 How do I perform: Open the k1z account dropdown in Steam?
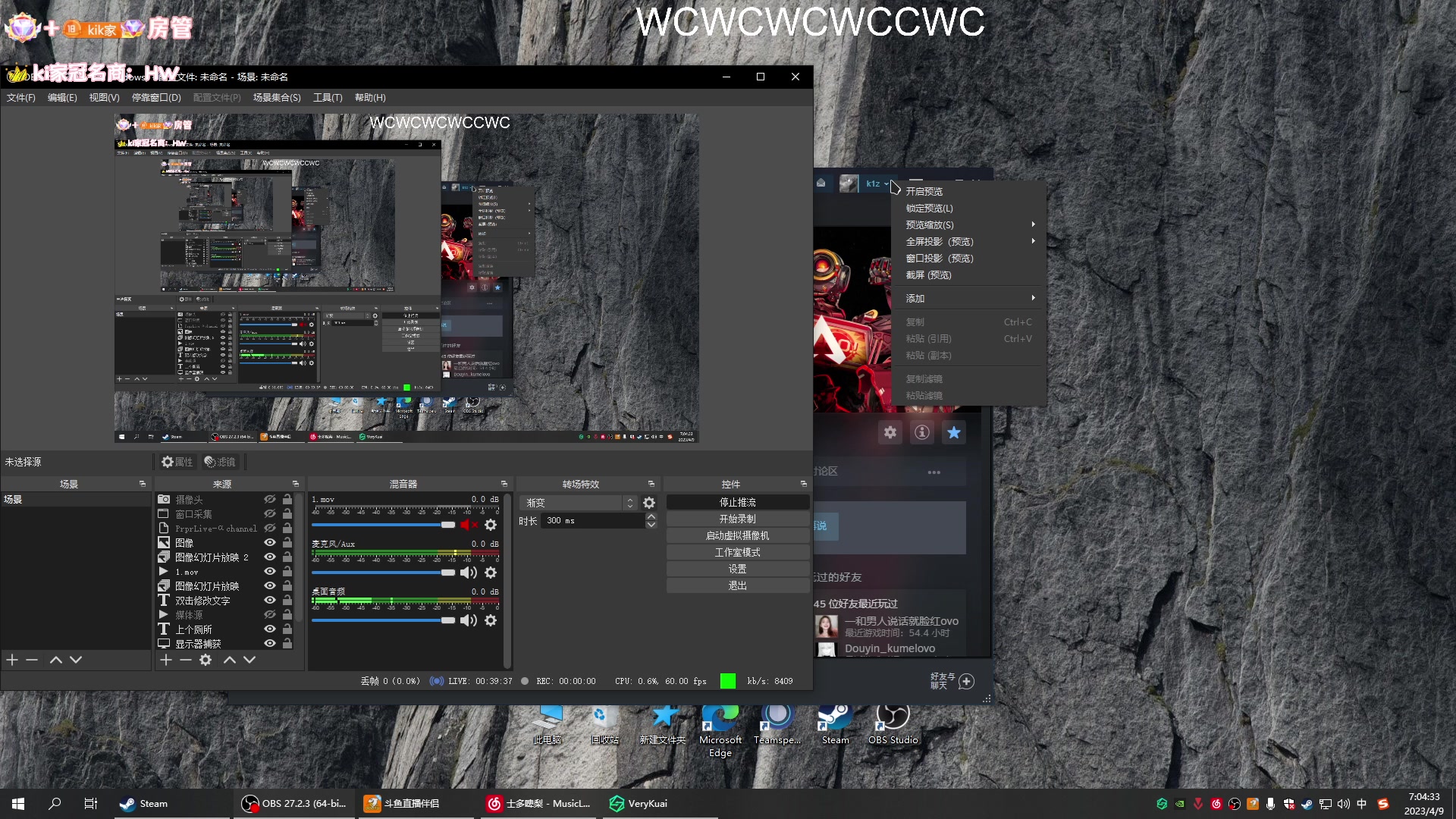pyautogui.click(x=877, y=184)
